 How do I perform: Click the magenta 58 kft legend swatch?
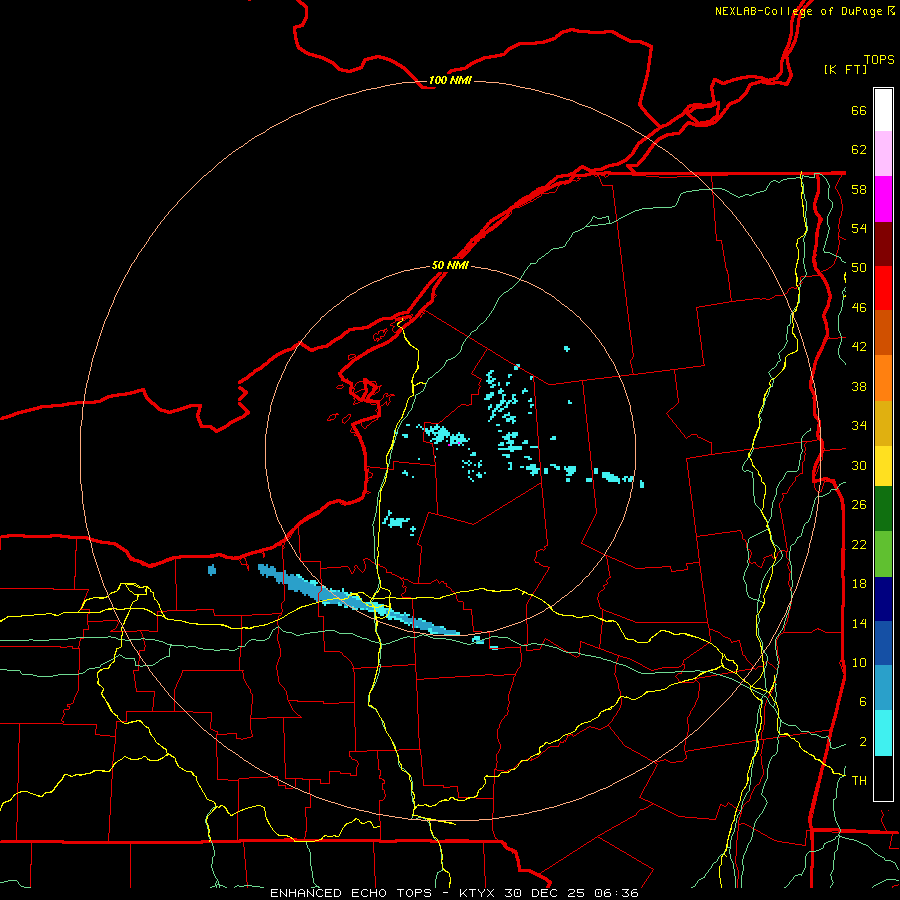click(x=883, y=199)
